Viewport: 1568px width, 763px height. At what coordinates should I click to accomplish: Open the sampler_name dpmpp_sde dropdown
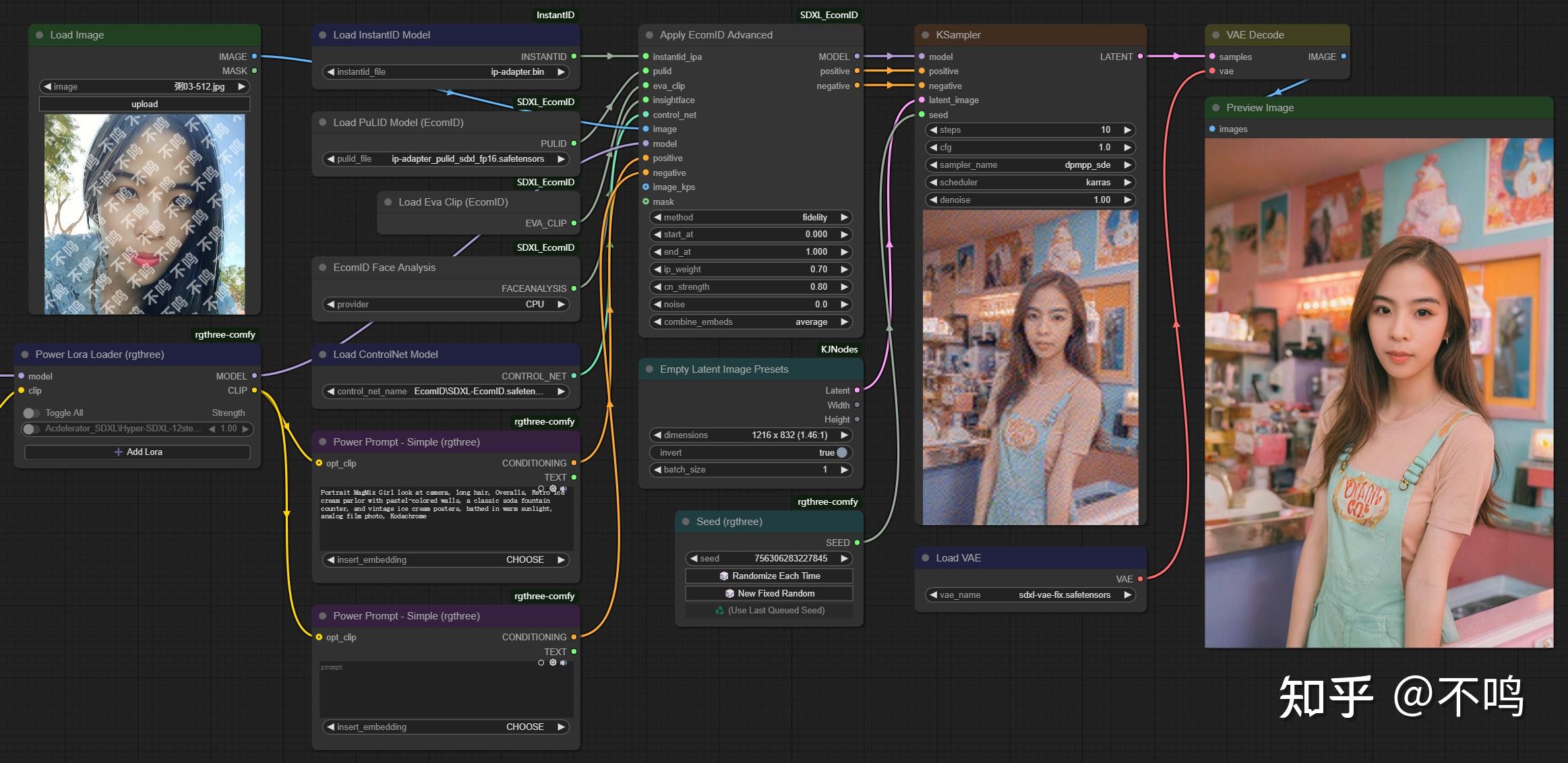[1031, 164]
